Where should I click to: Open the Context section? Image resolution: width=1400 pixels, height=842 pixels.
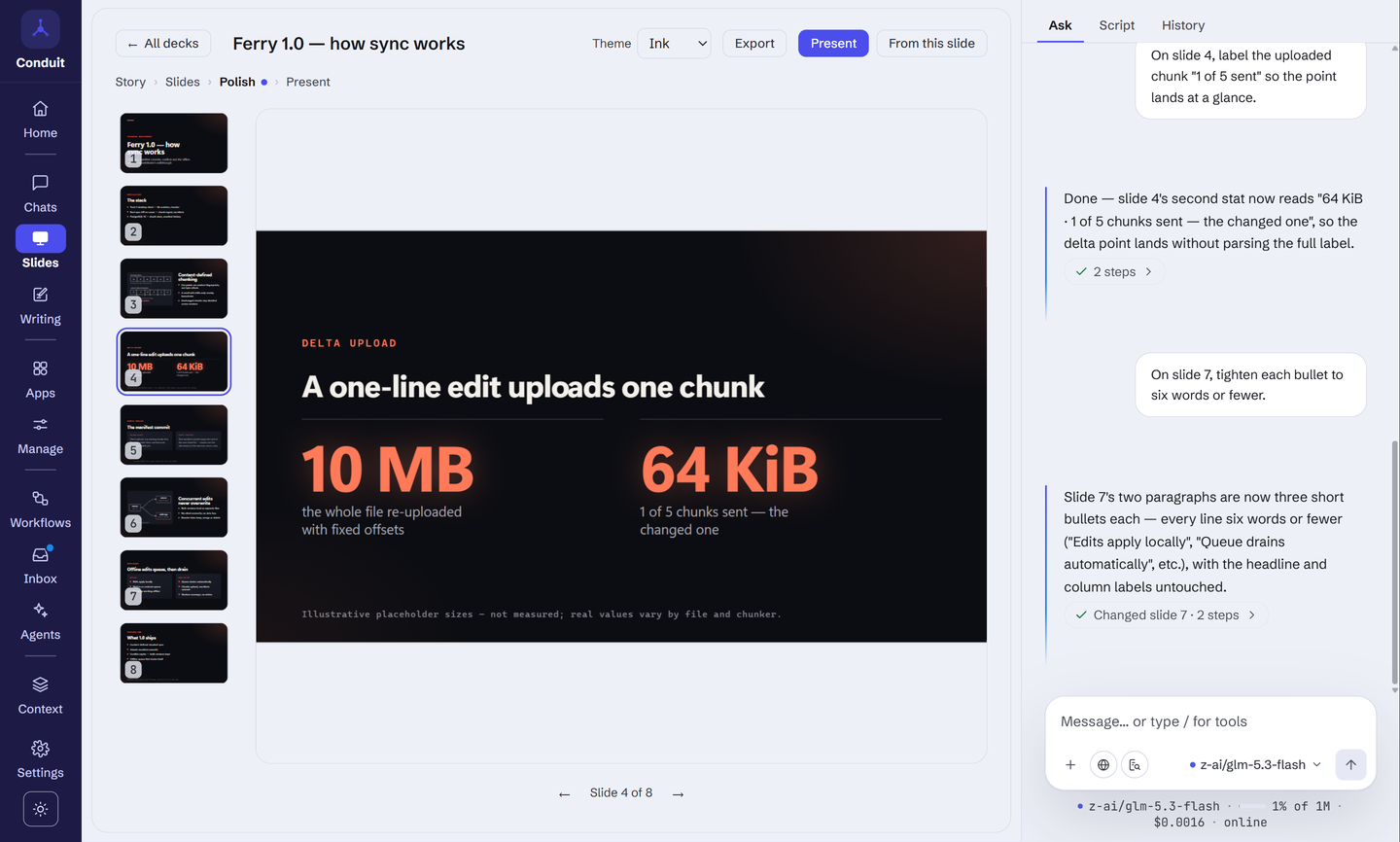[x=40, y=695]
